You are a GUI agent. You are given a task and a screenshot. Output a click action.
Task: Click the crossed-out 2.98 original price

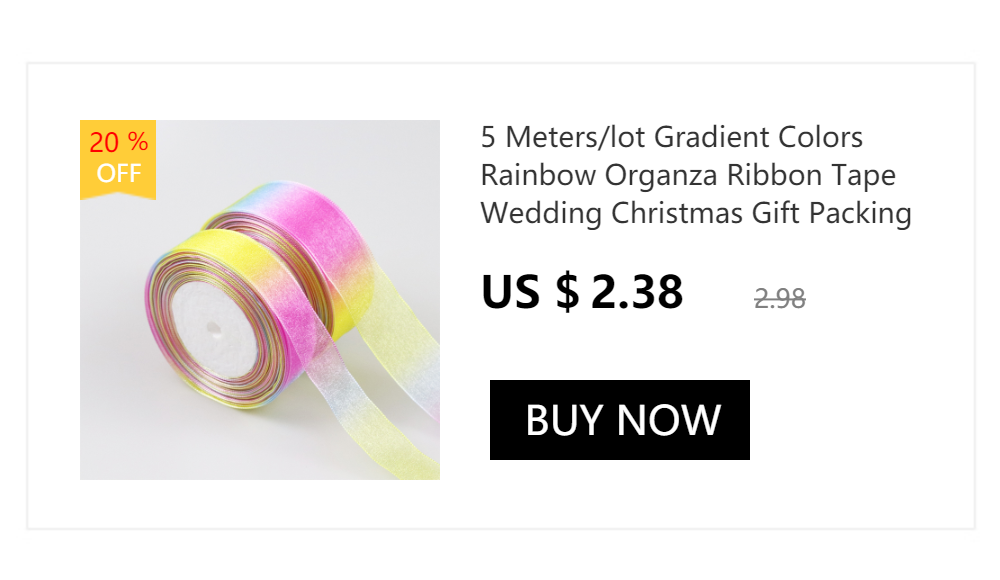[779, 299]
